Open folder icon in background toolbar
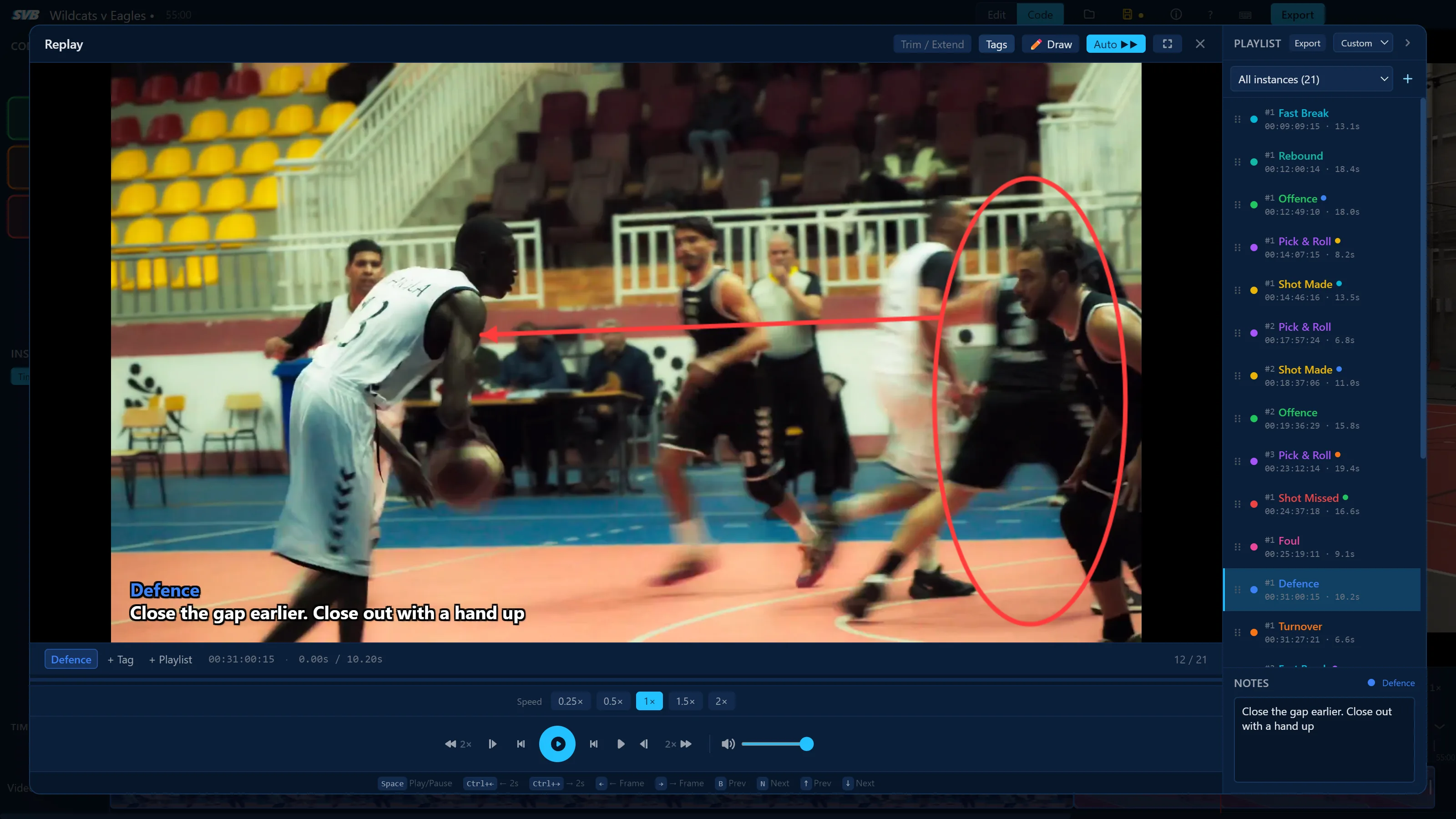Viewport: 1456px width, 819px height. [x=1089, y=15]
